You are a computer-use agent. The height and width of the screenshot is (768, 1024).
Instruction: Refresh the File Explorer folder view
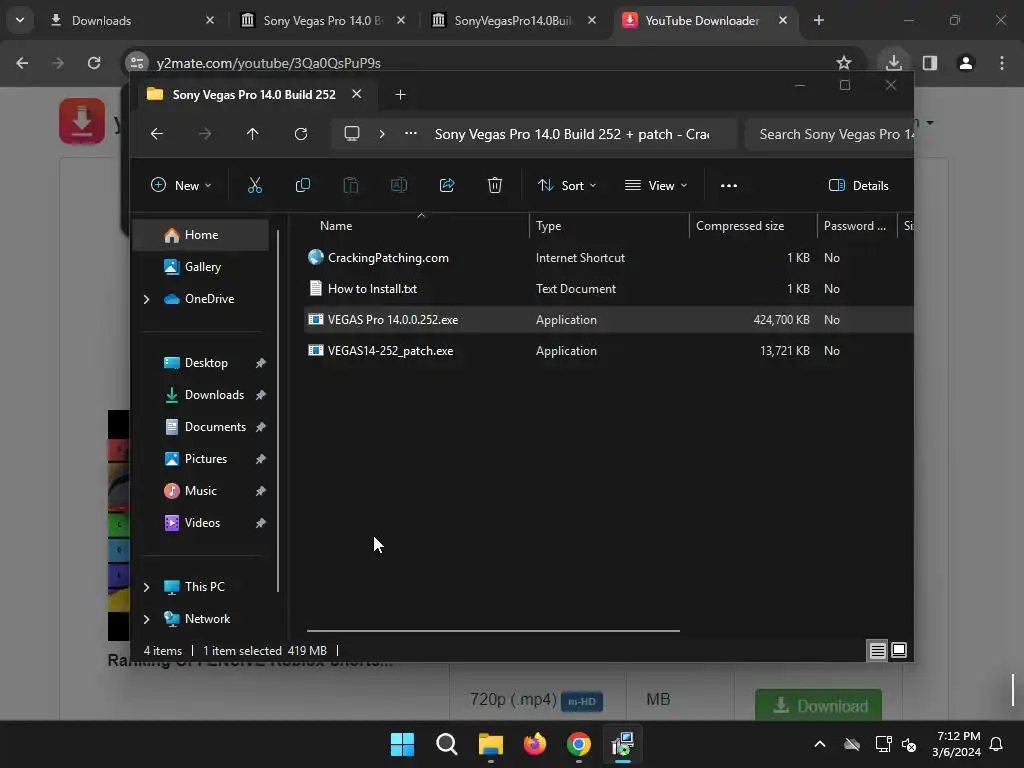[300, 134]
